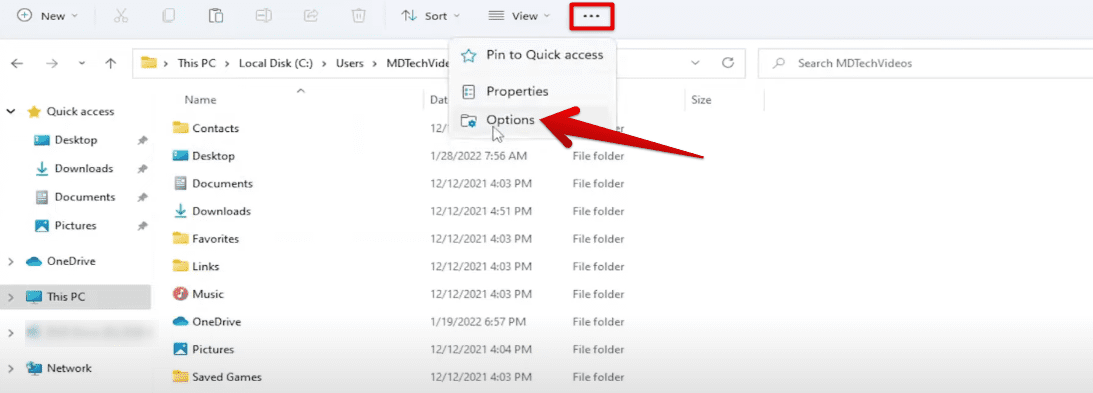The height and width of the screenshot is (393, 1093).
Task: Click the Downloads pin icon in sidebar
Action: [x=142, y=169]
